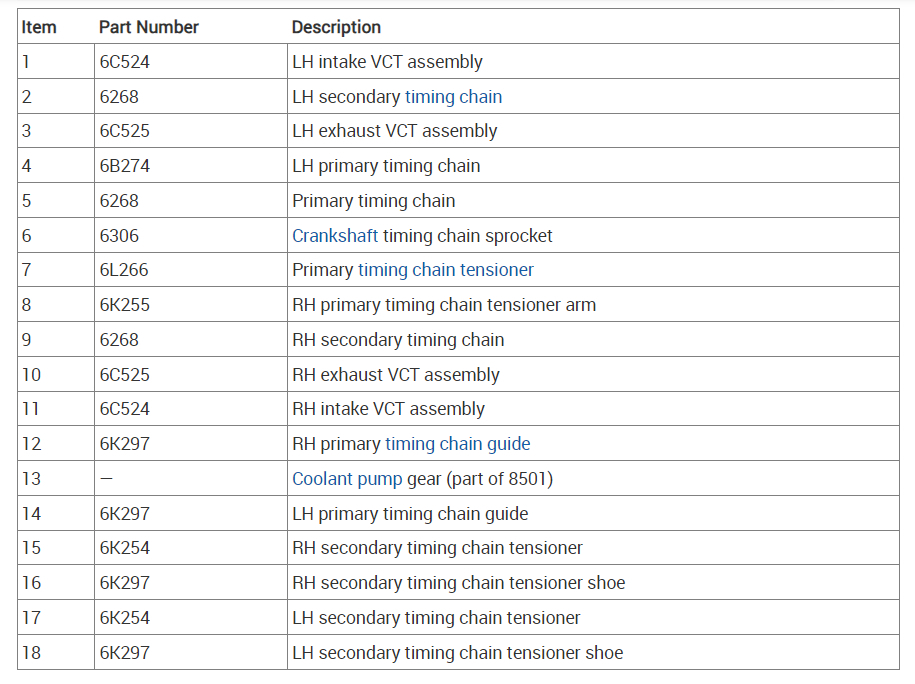Follow the Crankshaft link
Image resolution: width=915 pixels, height=684 pixels.
click(x=335, y=236)
